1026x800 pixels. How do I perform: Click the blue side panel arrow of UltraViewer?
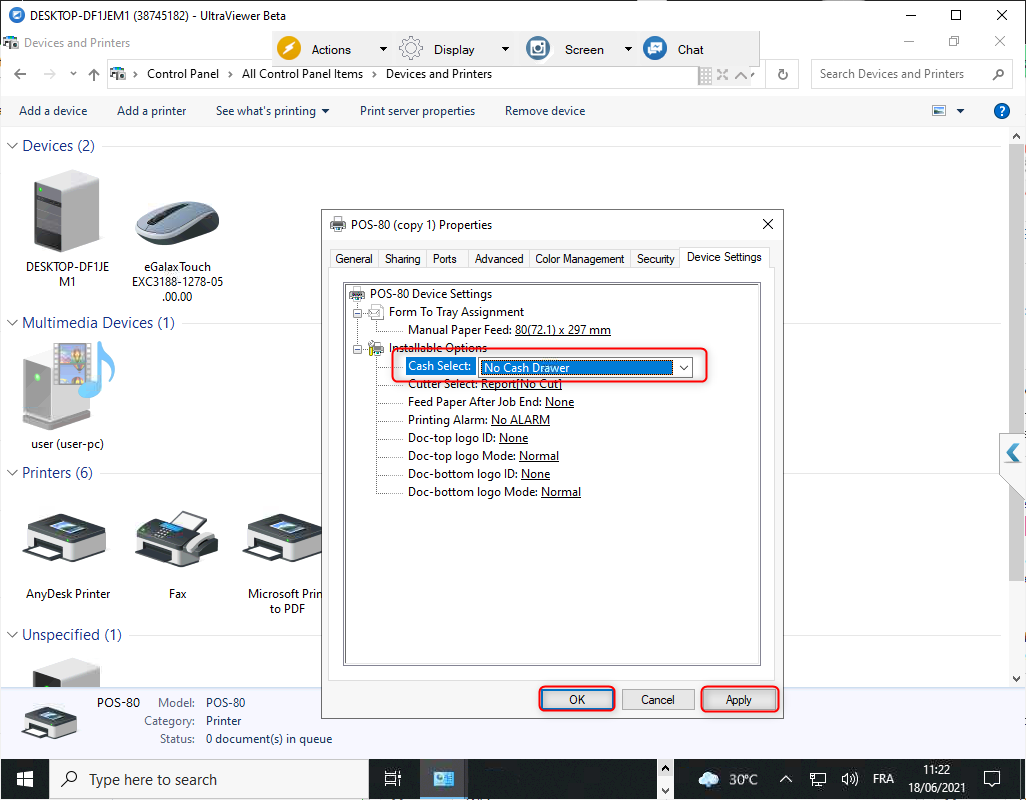pos(1013,453)
